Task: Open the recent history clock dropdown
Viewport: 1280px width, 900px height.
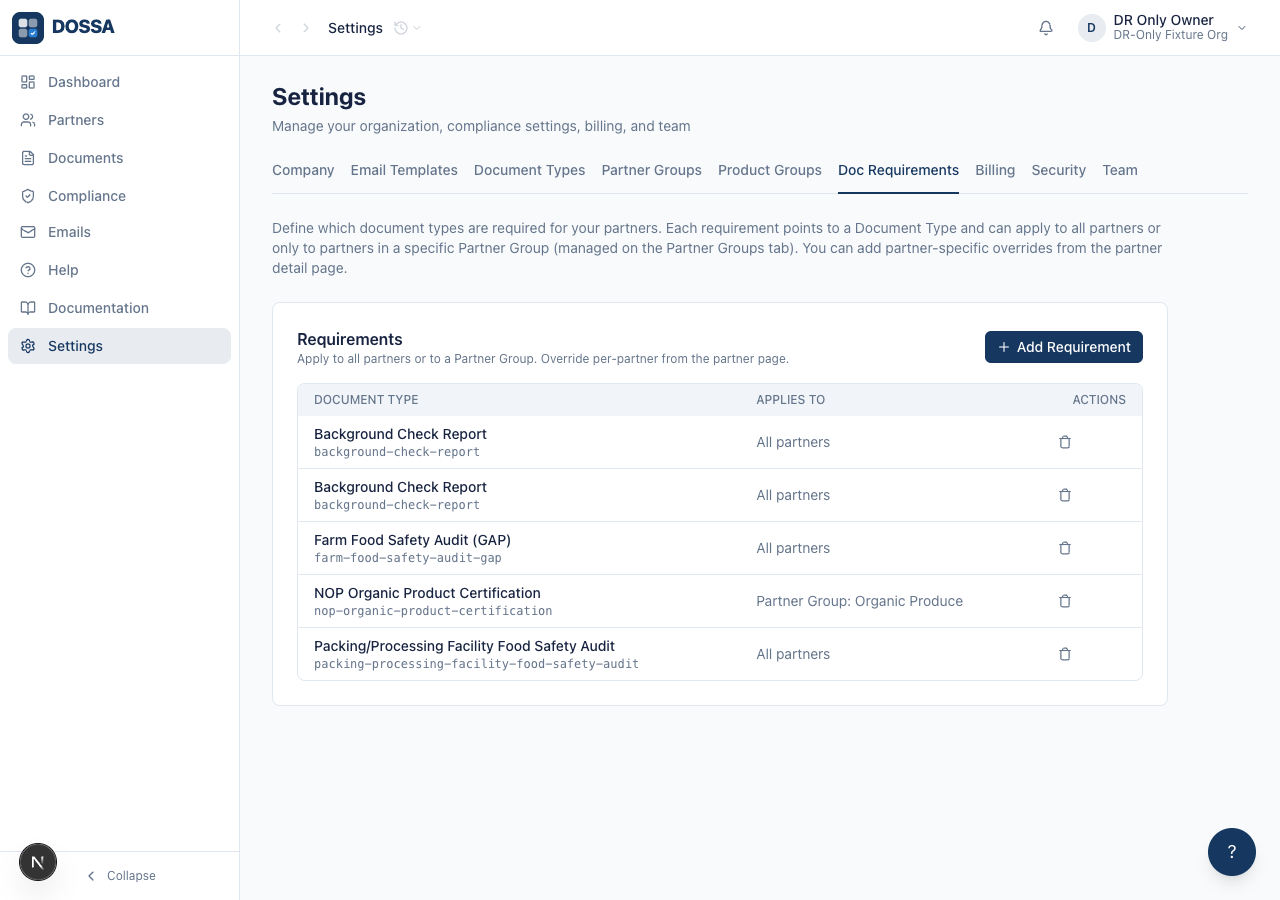Action: [407, 28]
